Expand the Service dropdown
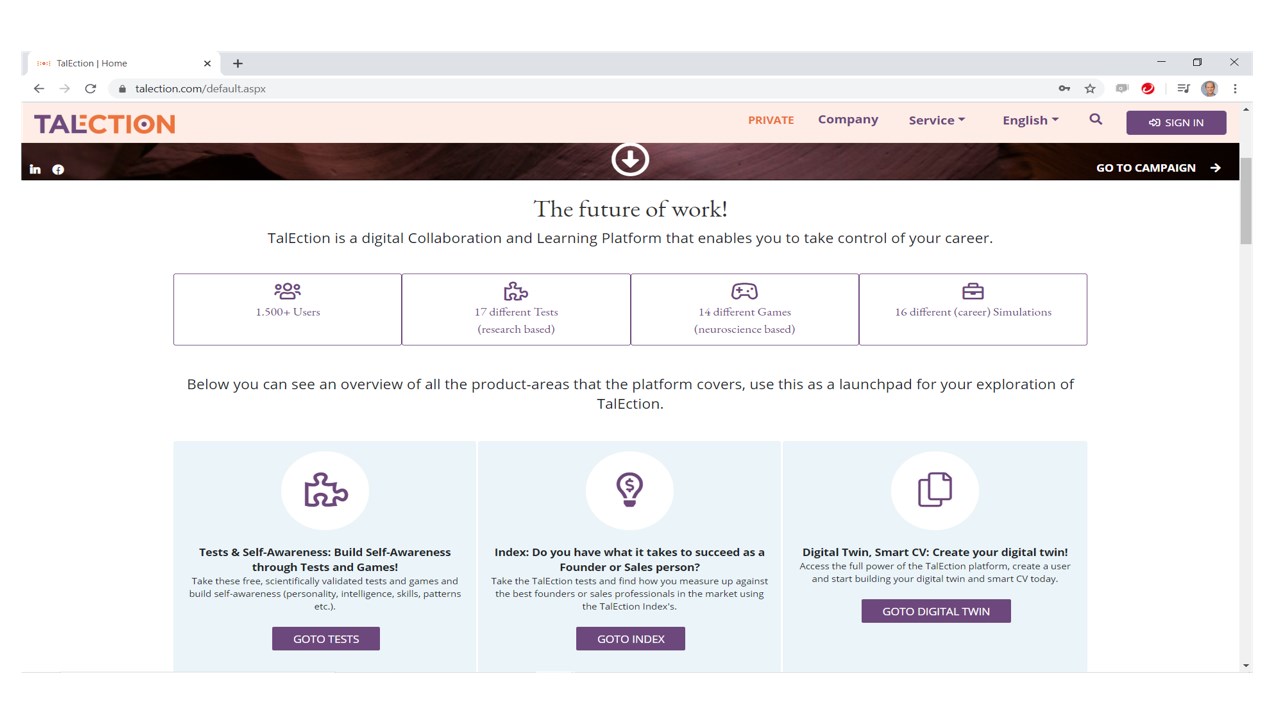1280x720 pixels. pos(937,120)
